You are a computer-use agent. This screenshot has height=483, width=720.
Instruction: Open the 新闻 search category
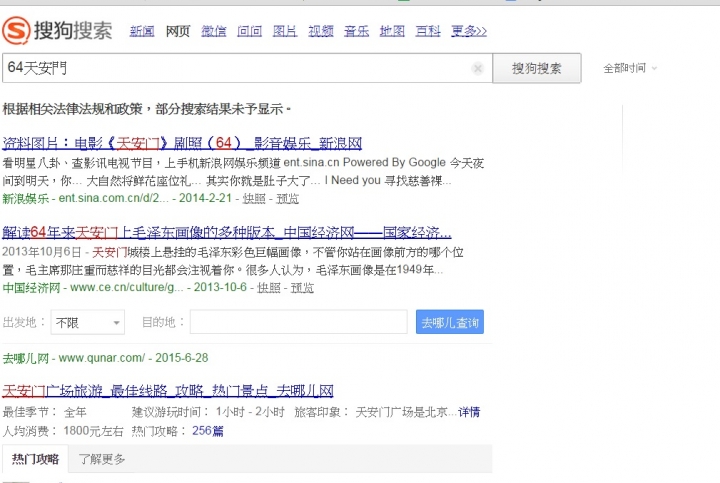click(142, 31)
